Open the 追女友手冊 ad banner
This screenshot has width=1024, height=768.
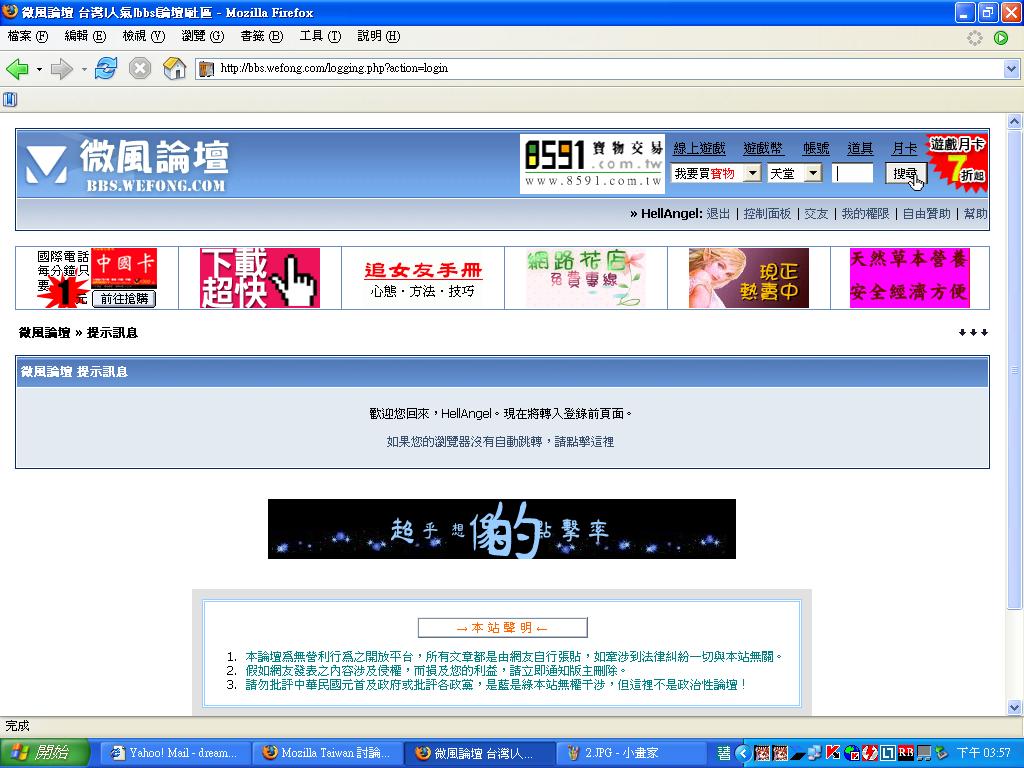point(423,278)
